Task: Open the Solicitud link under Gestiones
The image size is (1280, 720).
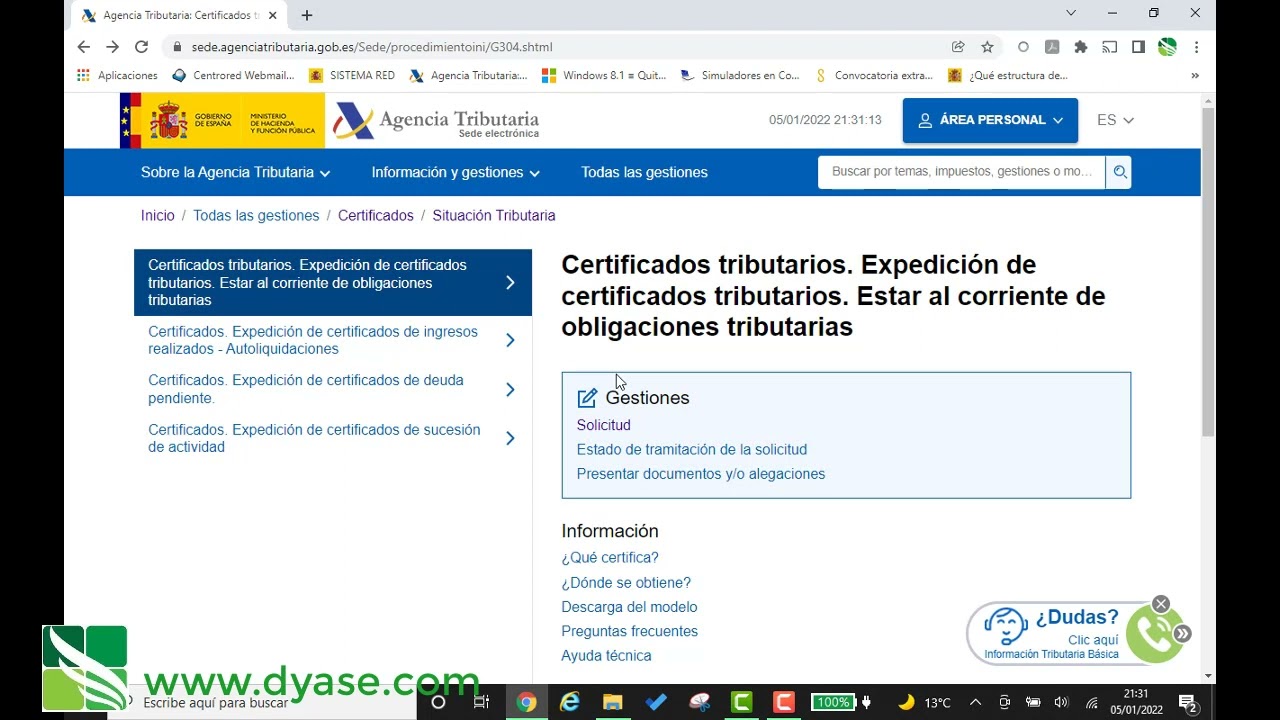Action: (x=603, y=424)
